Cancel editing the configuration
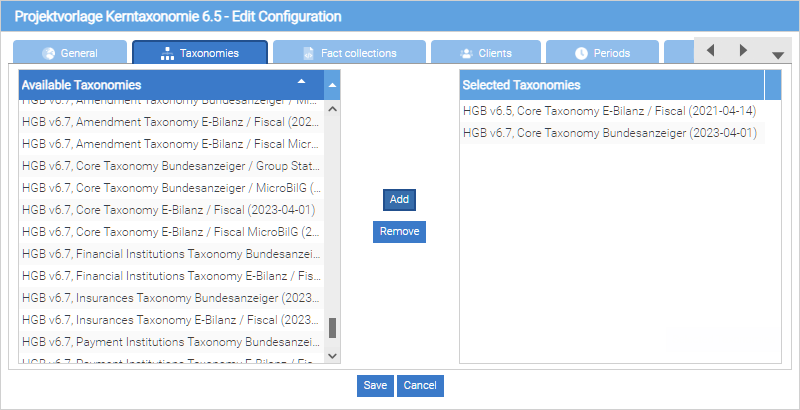This screenshot has height=410, width=800. pyautogui.click(x=420, y=386)
